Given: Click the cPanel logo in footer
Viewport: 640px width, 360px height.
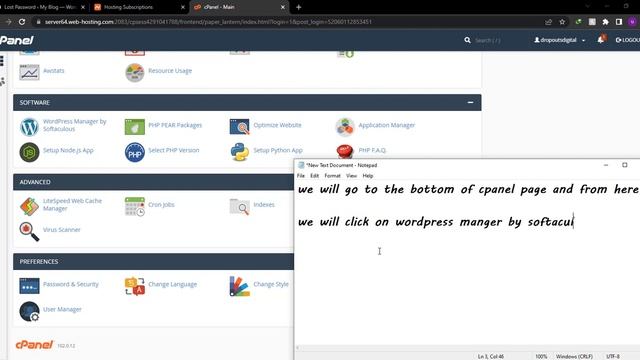Looking at the screenshot, I should pyautogui.click(x=34, y=345).
